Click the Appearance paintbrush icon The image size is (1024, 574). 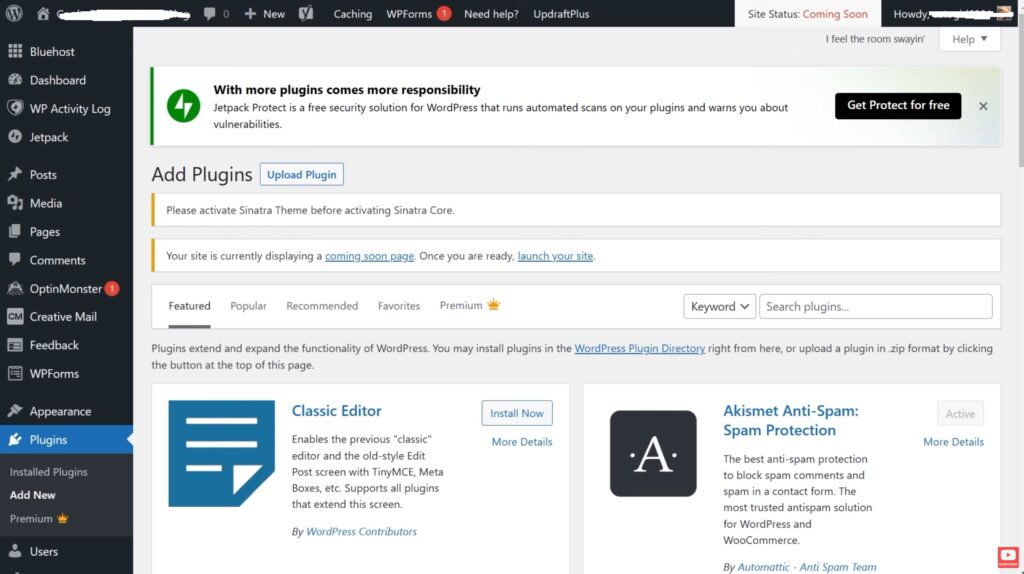(x=15, y=411)
